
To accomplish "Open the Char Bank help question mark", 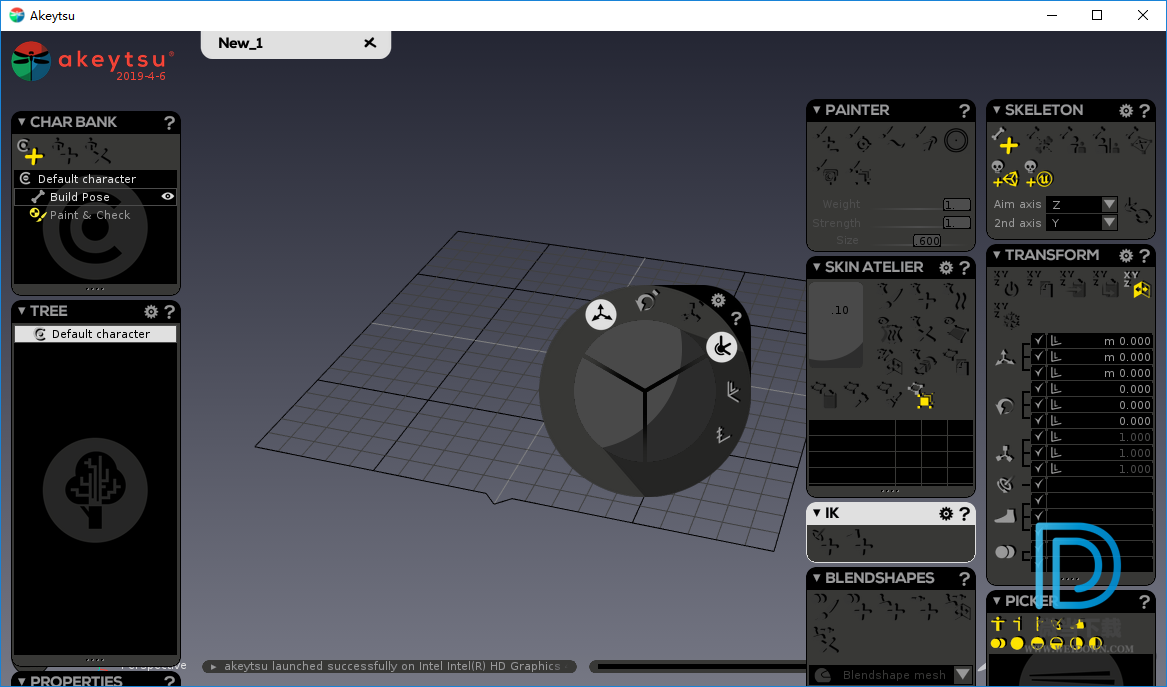I will [170, 122].
